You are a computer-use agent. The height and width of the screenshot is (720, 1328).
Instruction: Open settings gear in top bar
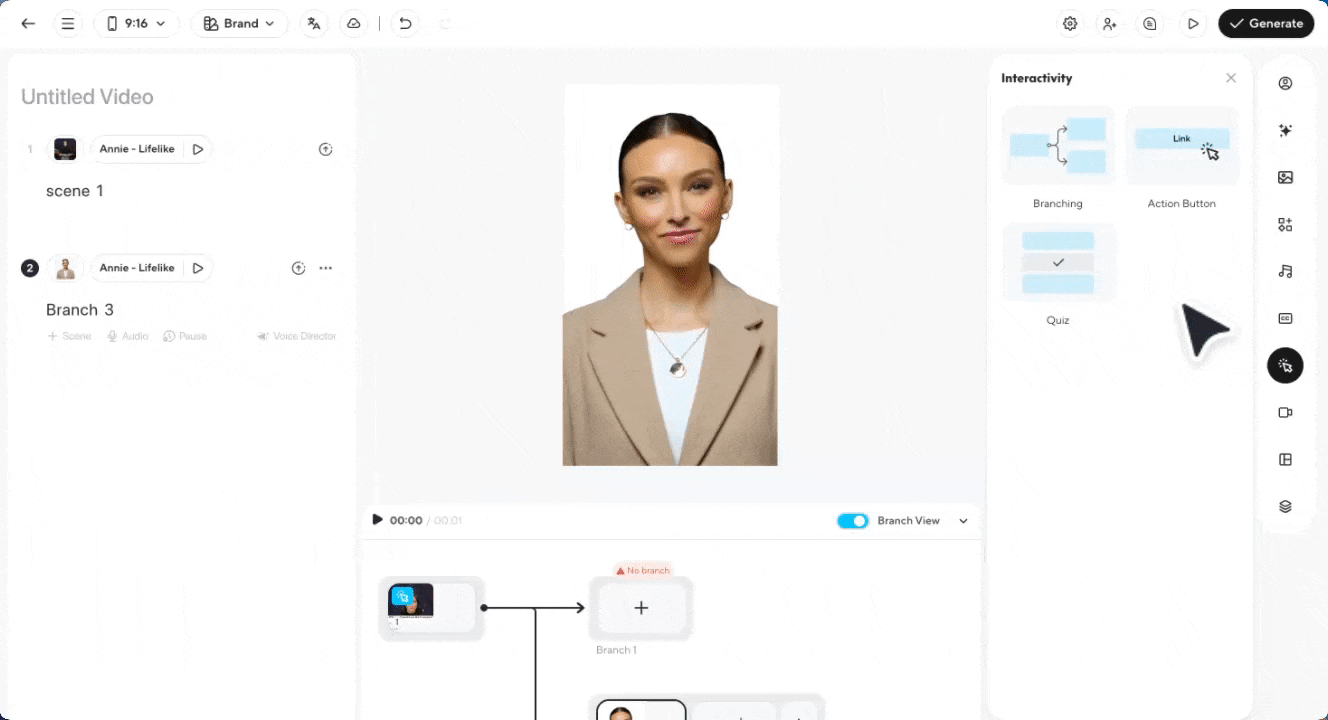(1070, 23)
